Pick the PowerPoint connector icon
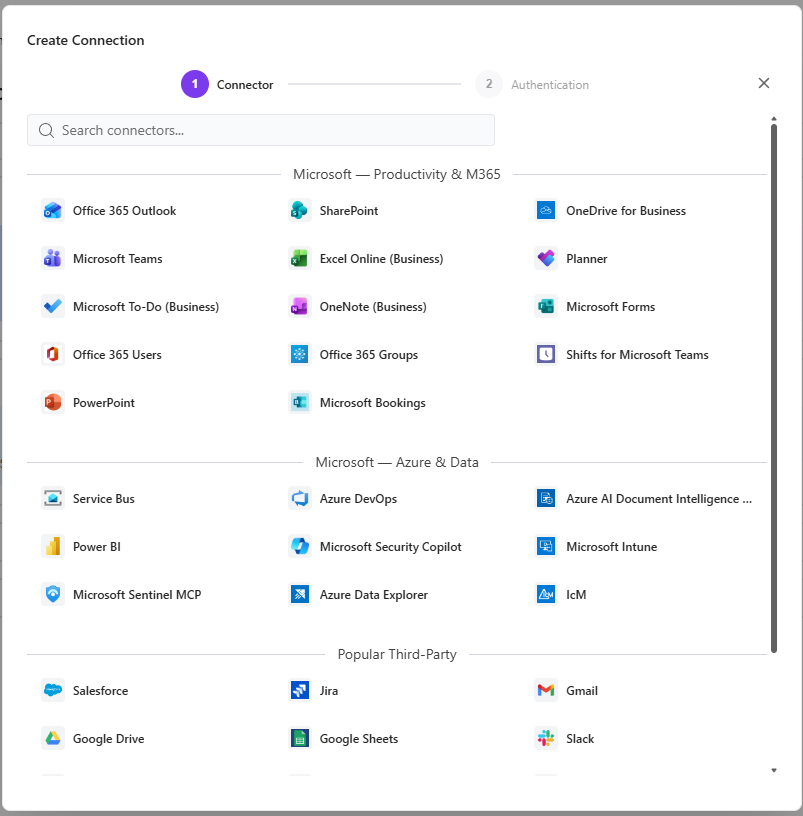This screenshot has height=816, width=803. (x=53, y=402)
